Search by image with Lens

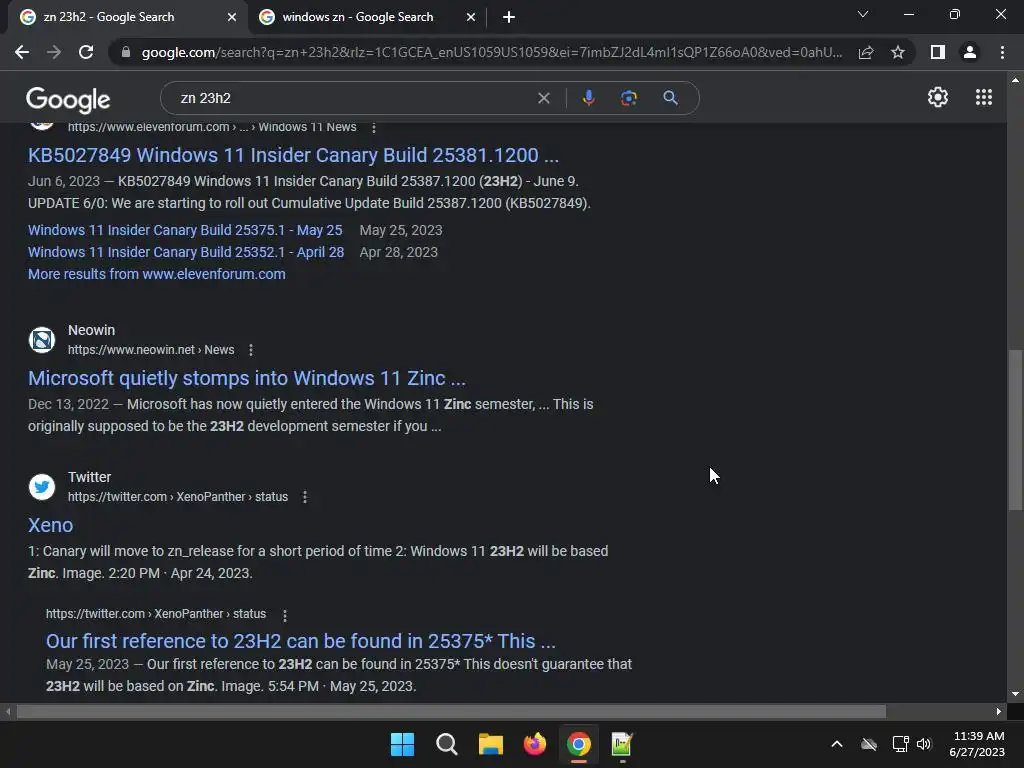pos(629,98)
